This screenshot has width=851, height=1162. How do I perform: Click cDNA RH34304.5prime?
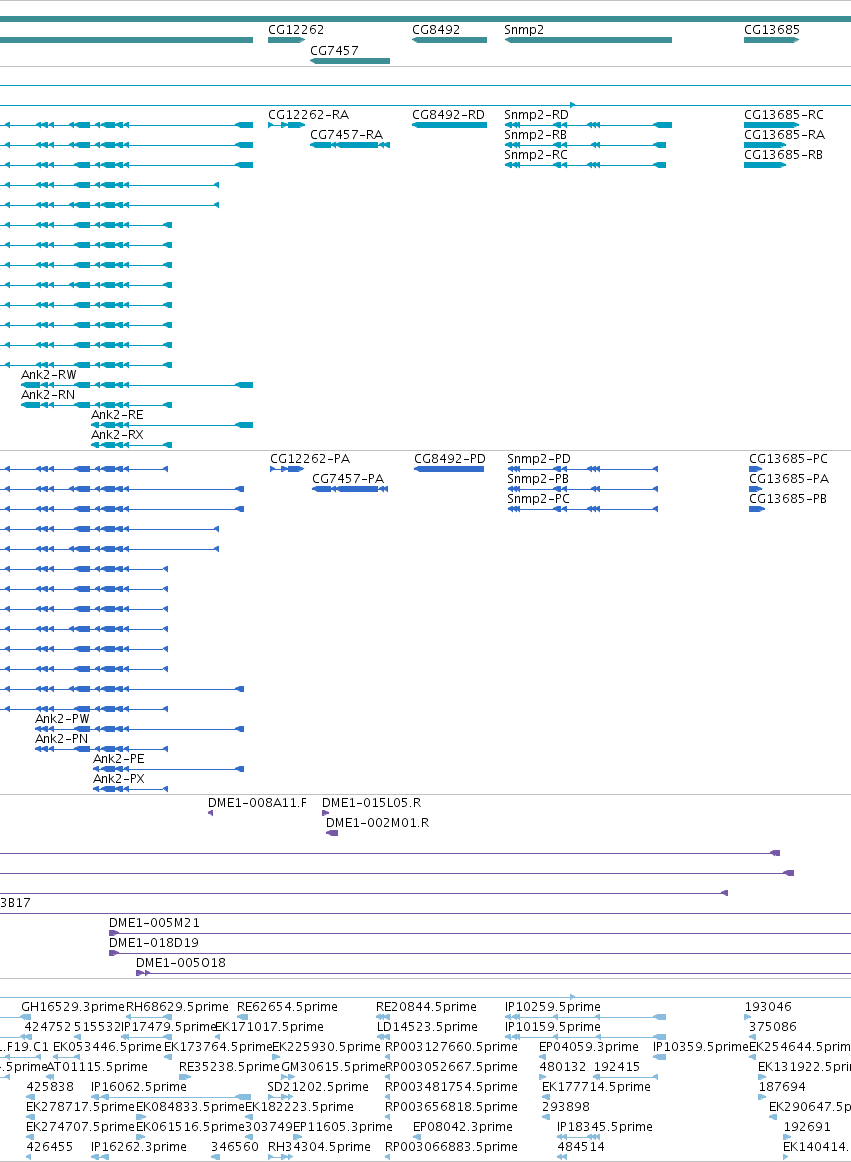(319, 1146)
